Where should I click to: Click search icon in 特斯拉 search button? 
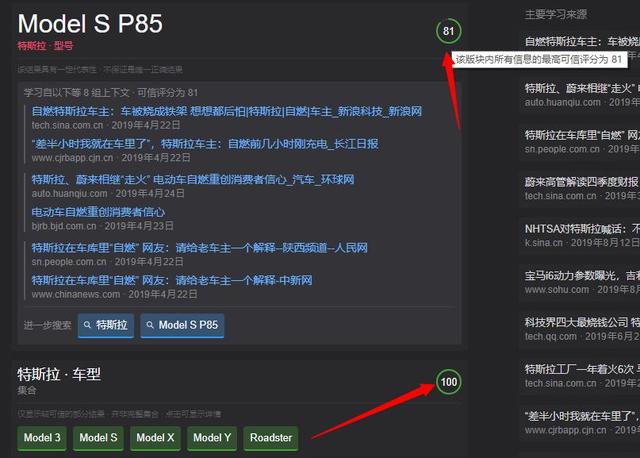pyautogui.click(x=87, y=325)
